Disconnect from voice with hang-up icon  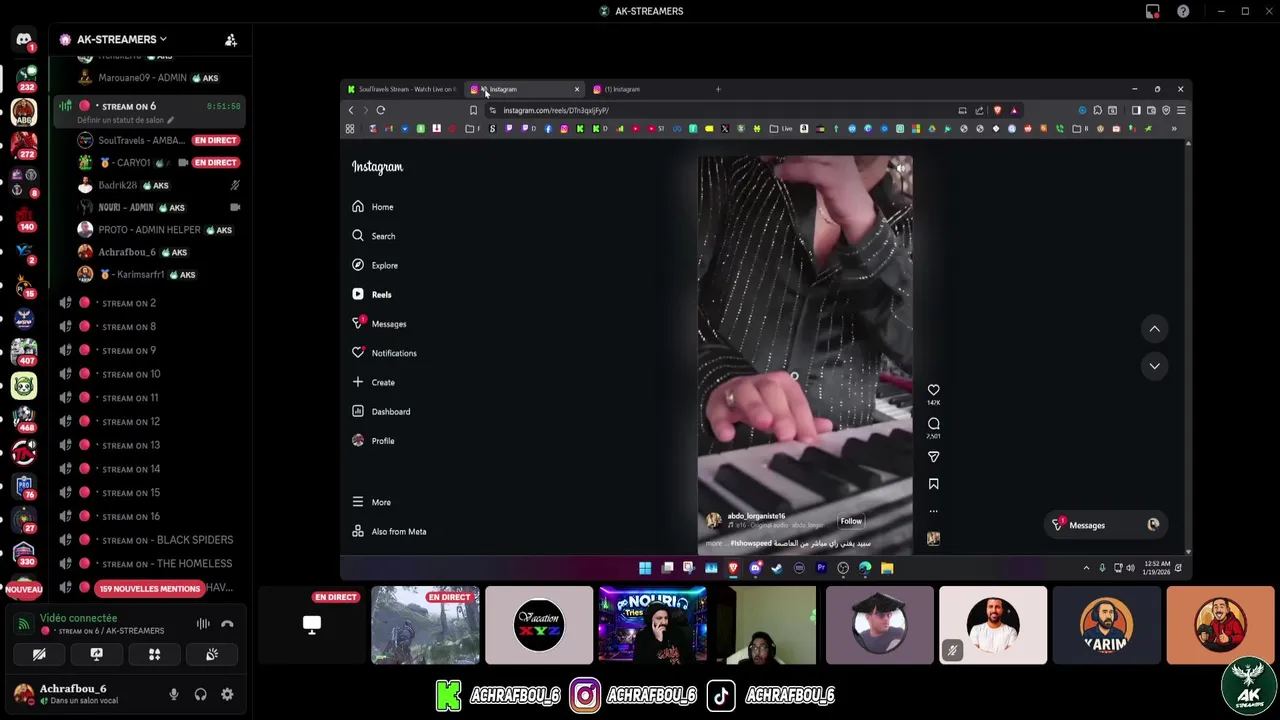tap(227, 624)
